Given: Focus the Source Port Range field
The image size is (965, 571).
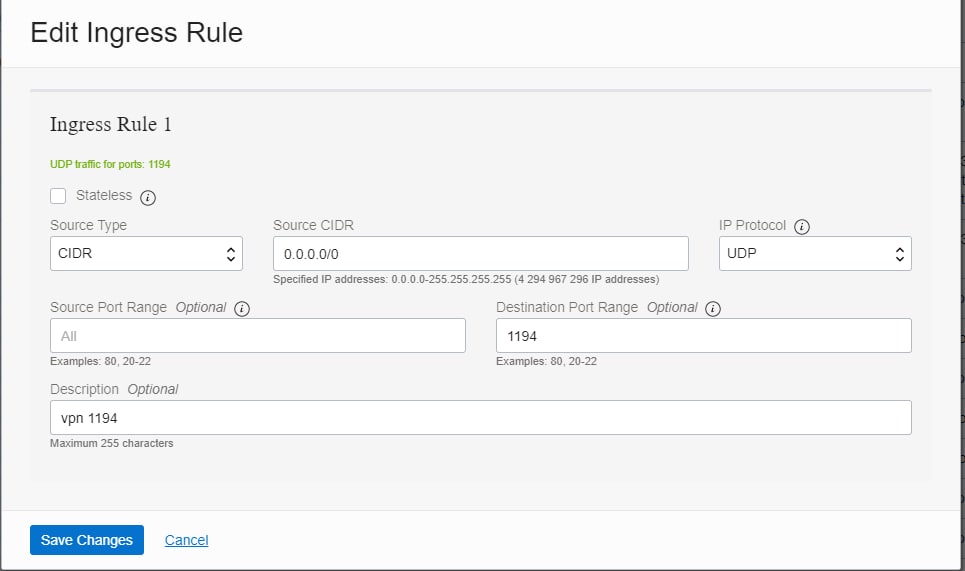Looking at the screenshot, I should (x=258, y=335).
